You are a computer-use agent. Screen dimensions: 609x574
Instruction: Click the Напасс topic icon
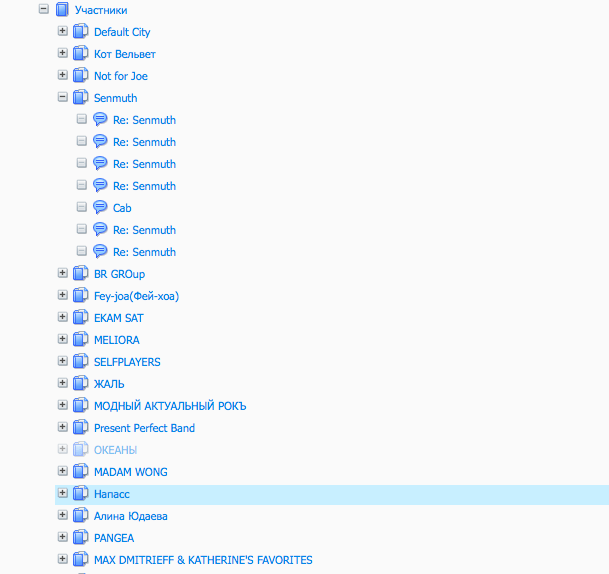(80, 494)
